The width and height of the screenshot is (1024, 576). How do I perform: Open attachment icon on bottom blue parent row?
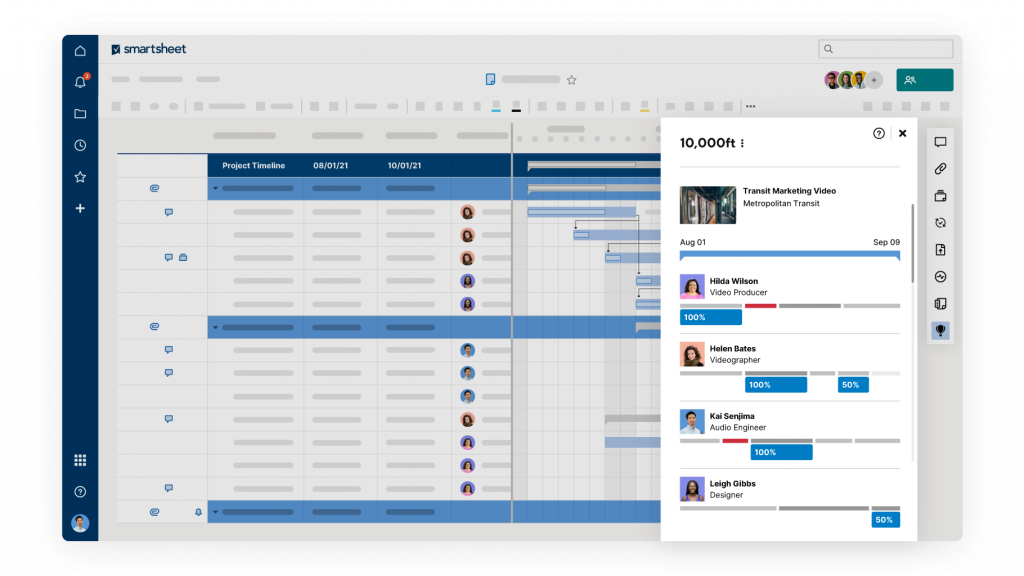154,512
